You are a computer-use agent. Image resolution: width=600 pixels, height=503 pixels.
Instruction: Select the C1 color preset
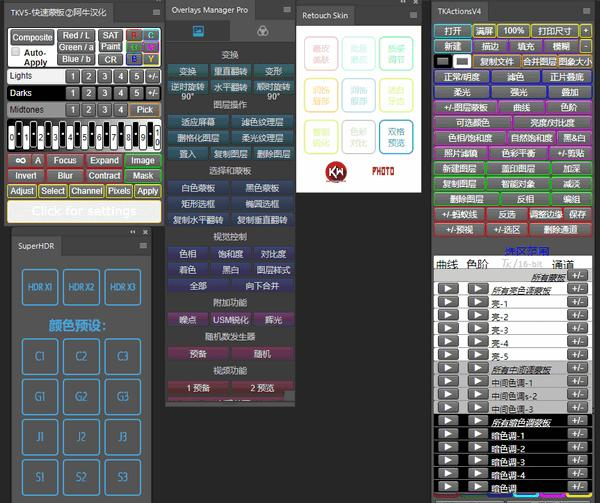pos(40,356)
